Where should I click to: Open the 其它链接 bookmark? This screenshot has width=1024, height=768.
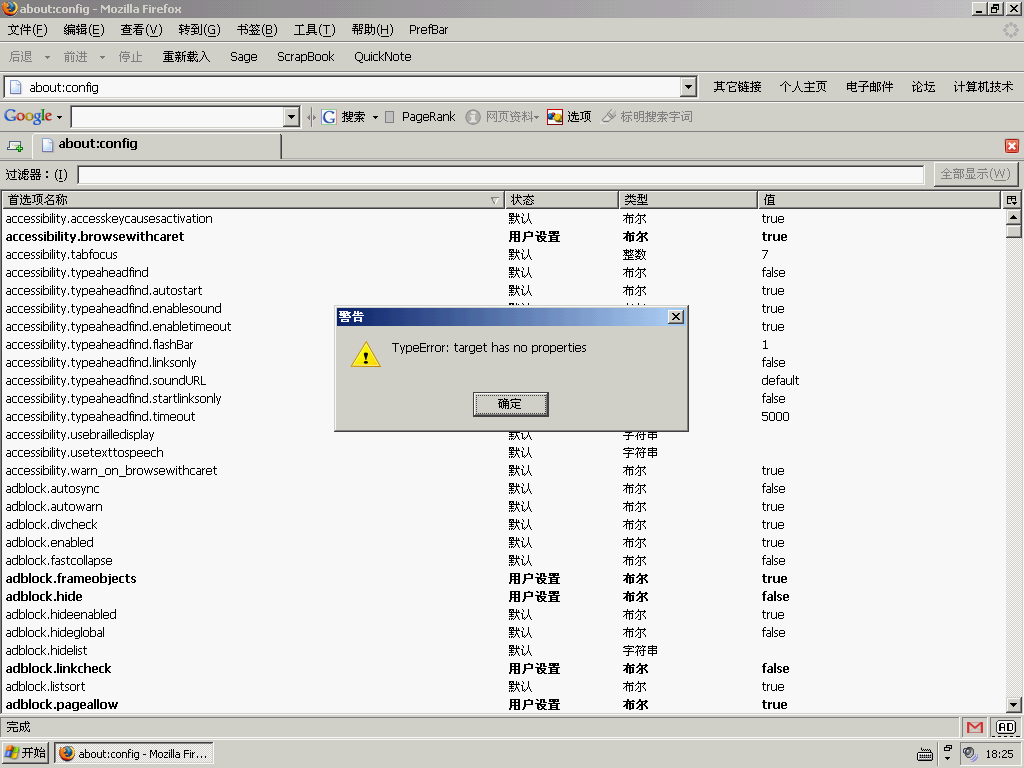point(737,87)
